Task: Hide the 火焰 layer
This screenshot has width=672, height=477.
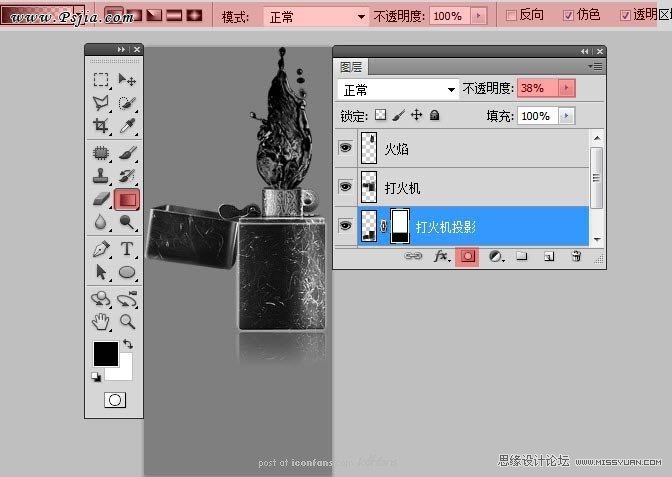Action: click(x=345, y=148)
